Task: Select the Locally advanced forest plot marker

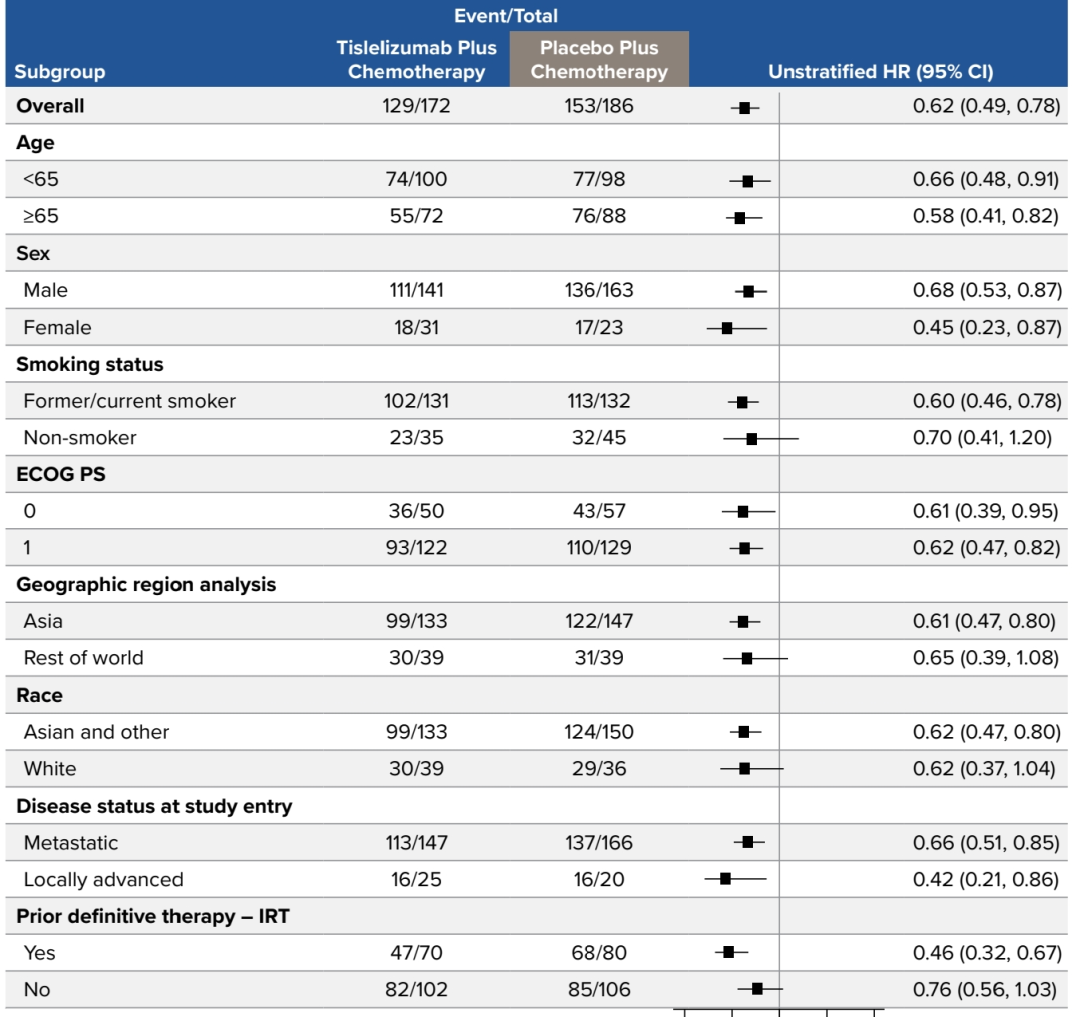Action: tap(725, 879)
